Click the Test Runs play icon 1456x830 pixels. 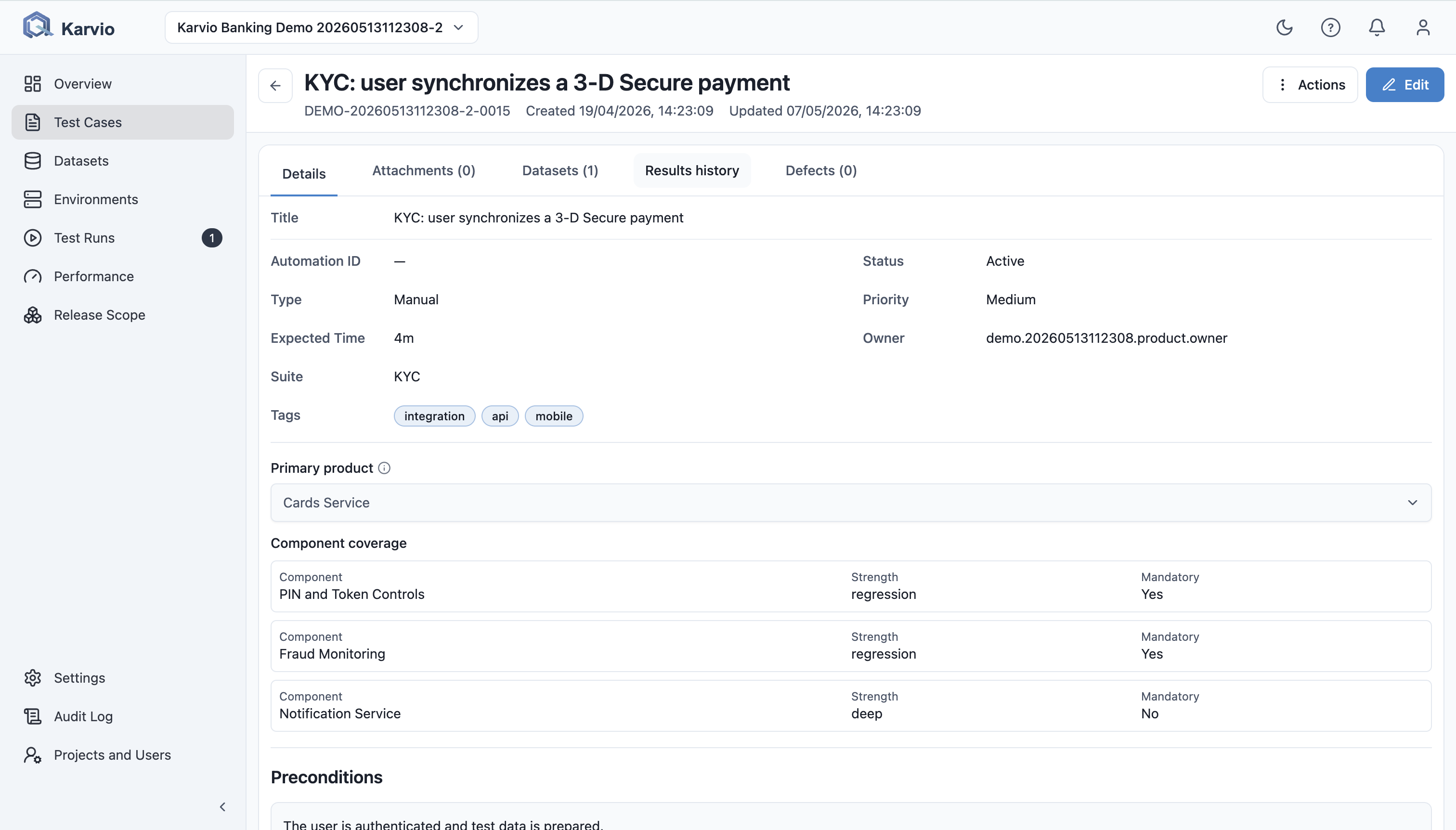click(32, 238)
